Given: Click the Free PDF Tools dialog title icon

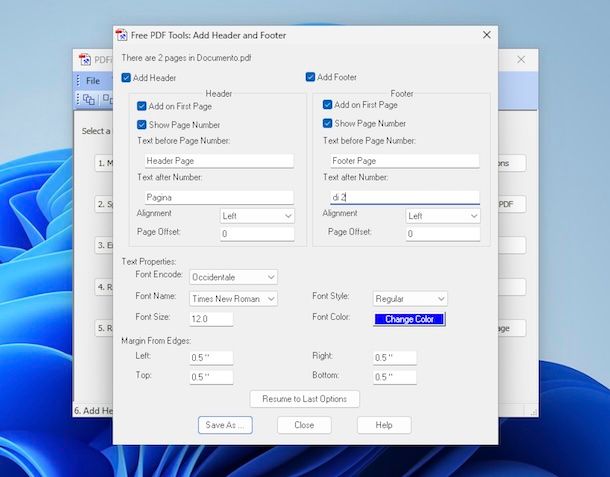Looking at the screenshot, I should (x=122, y=35).
